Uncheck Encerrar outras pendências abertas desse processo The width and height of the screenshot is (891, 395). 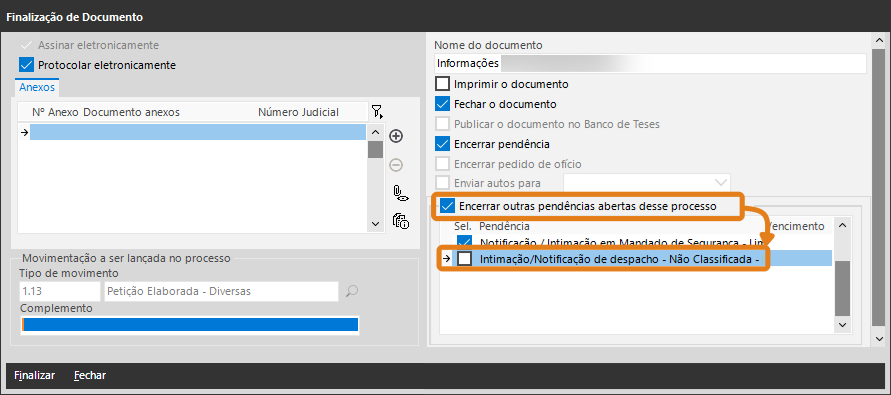(x=447, y=206)
